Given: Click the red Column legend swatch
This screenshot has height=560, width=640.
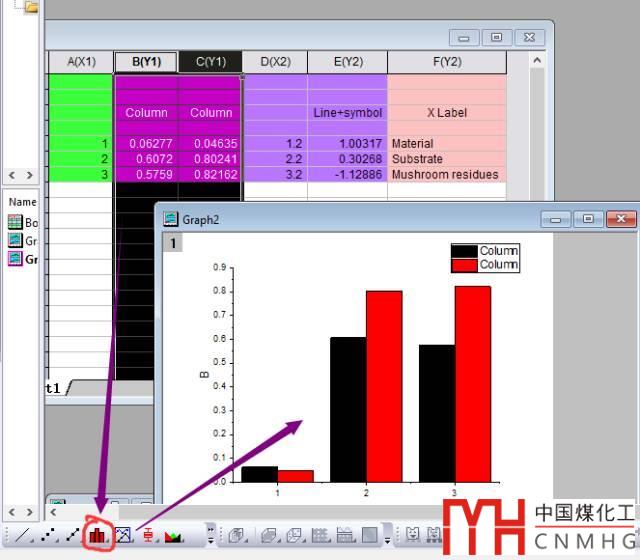Looking at the screenshot, I should pyautogui.click(x=464, y=265).
